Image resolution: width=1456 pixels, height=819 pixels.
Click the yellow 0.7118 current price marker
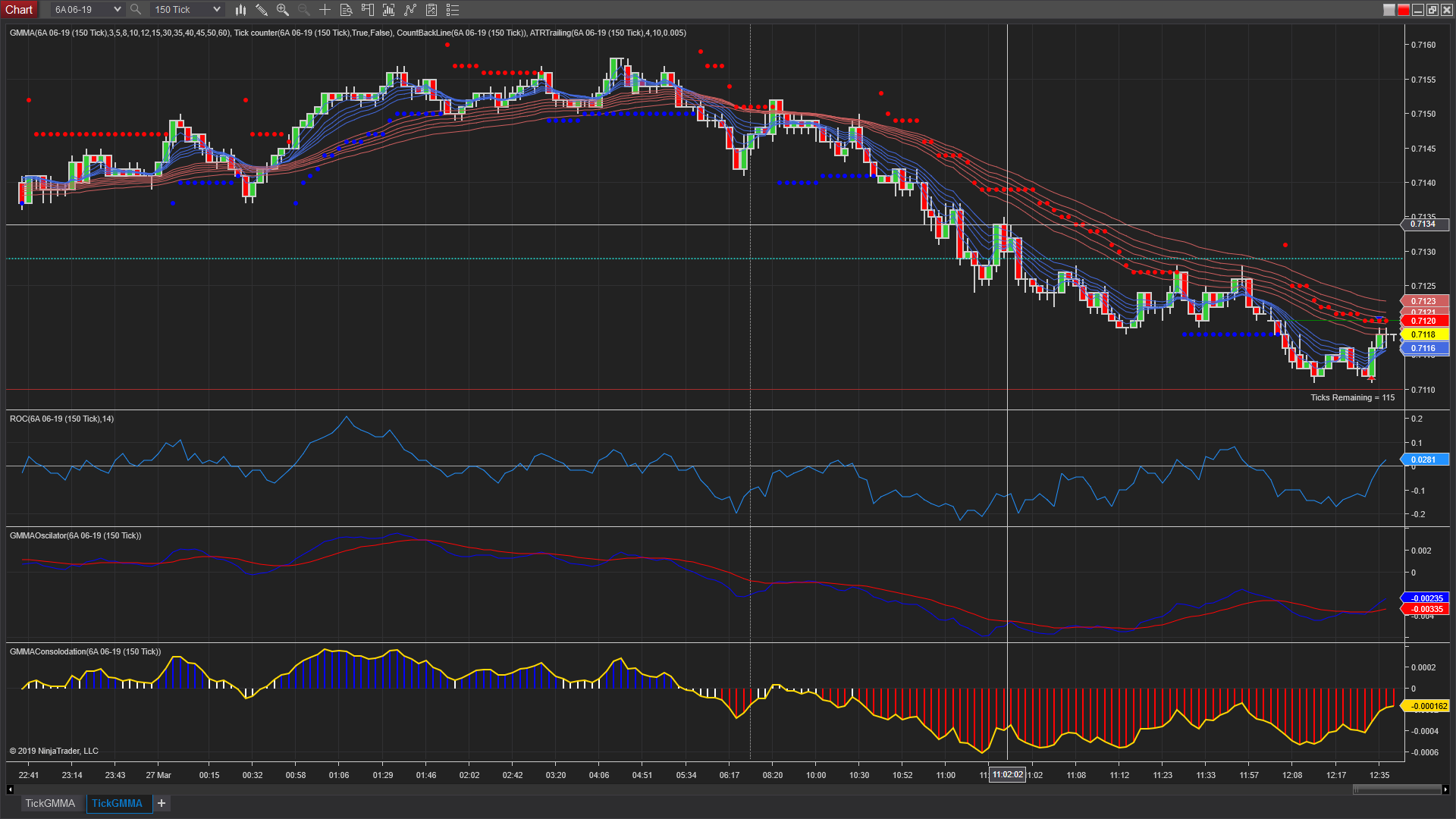(x=1423, y=334)
